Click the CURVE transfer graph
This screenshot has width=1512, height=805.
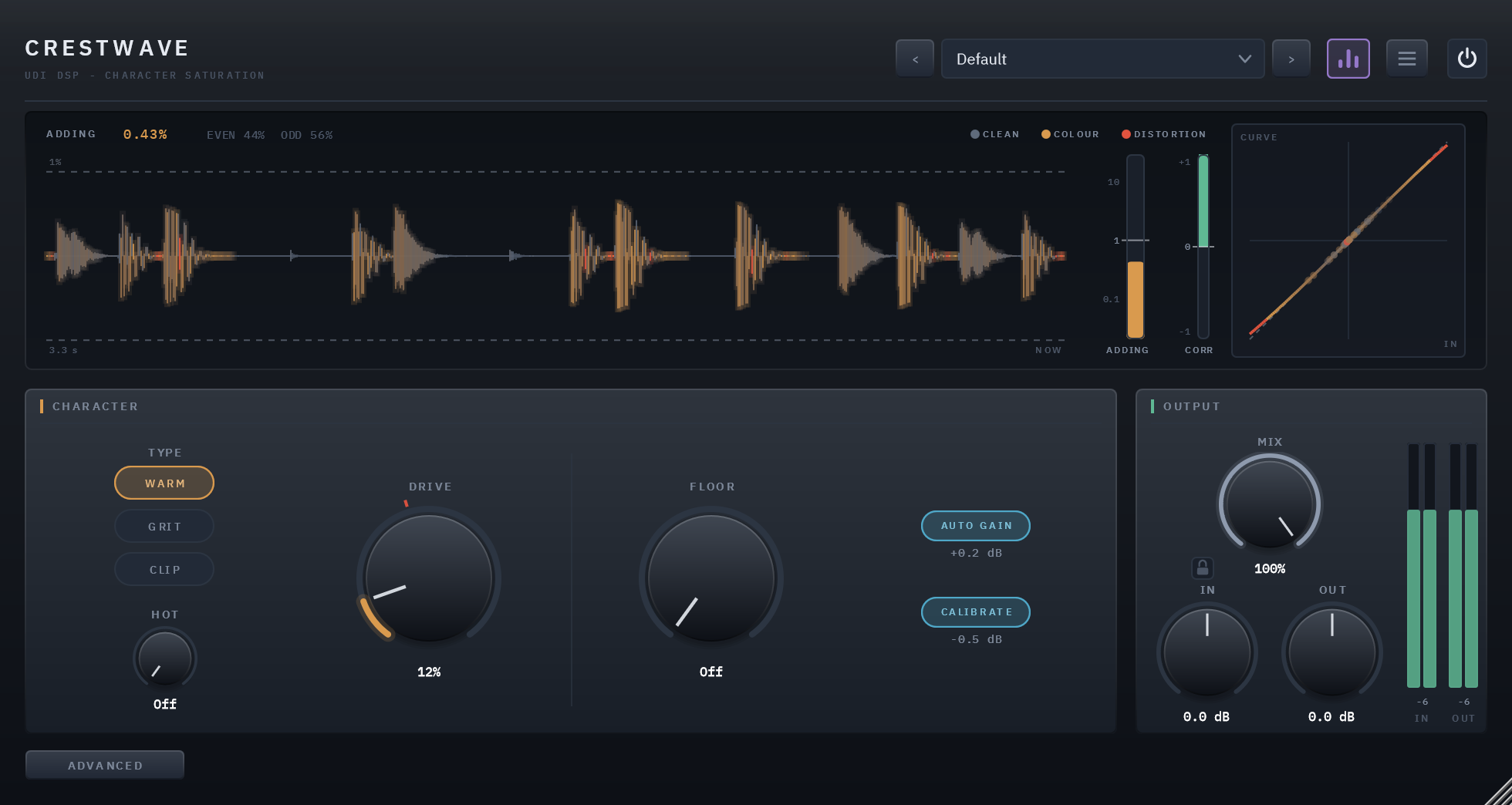click(1348, 241)
